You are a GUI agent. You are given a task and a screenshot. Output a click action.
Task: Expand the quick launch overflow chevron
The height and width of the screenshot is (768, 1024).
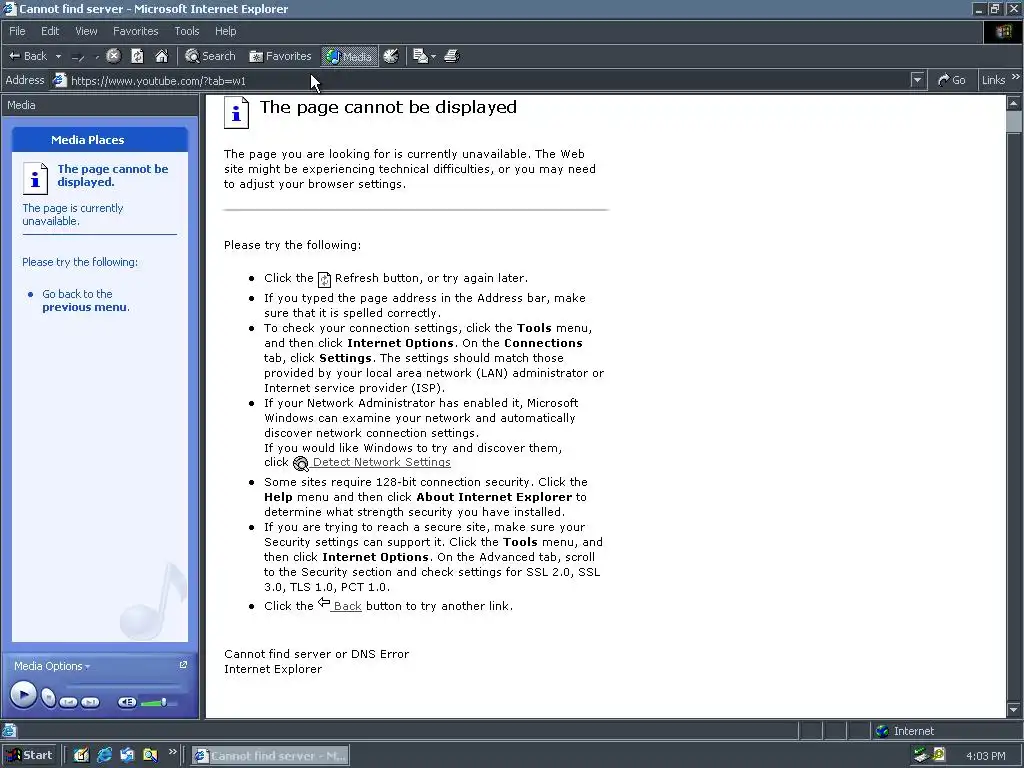coord(172,752)
